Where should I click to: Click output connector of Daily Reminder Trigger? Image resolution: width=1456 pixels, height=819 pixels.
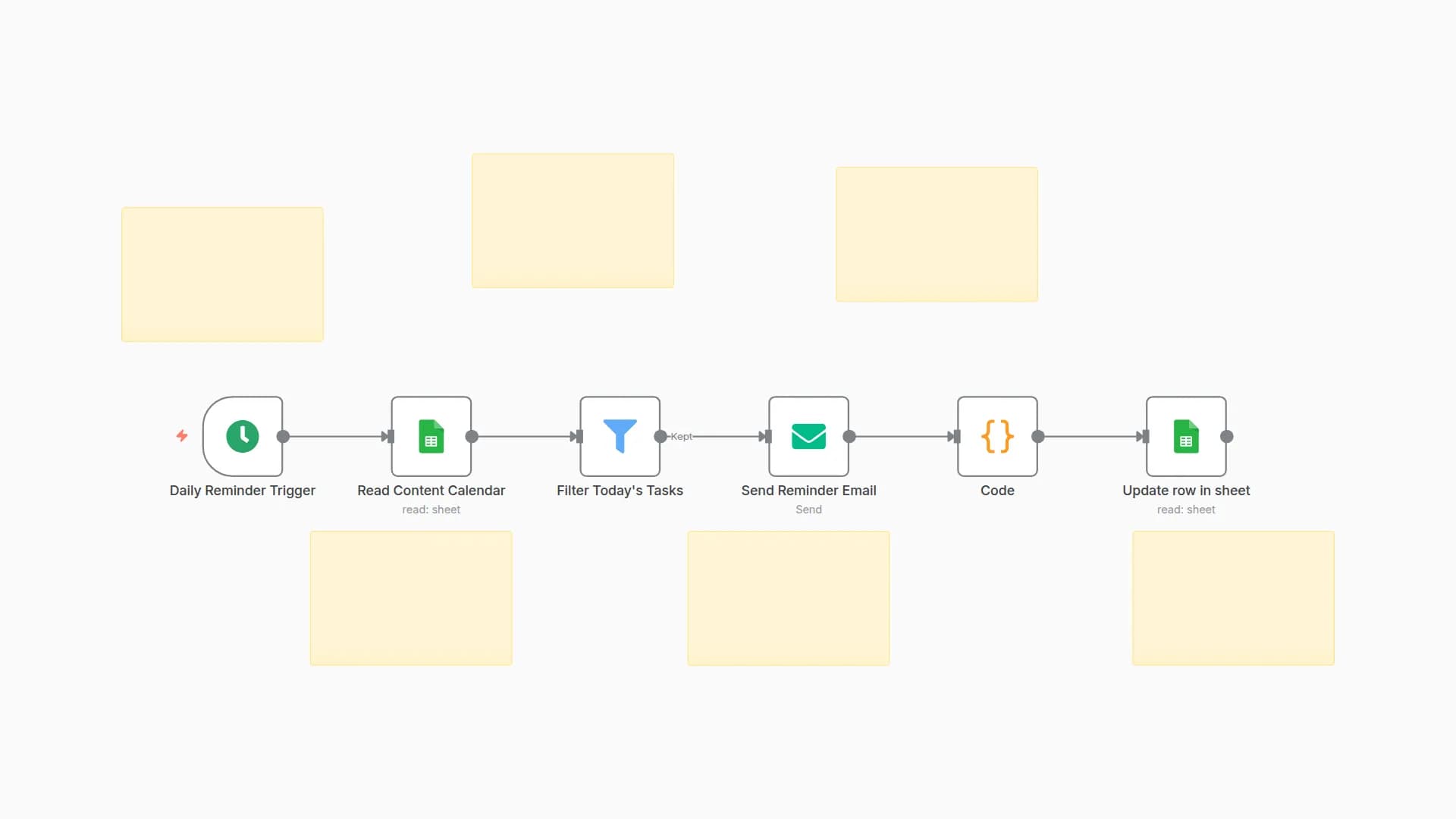coord(283,436)
